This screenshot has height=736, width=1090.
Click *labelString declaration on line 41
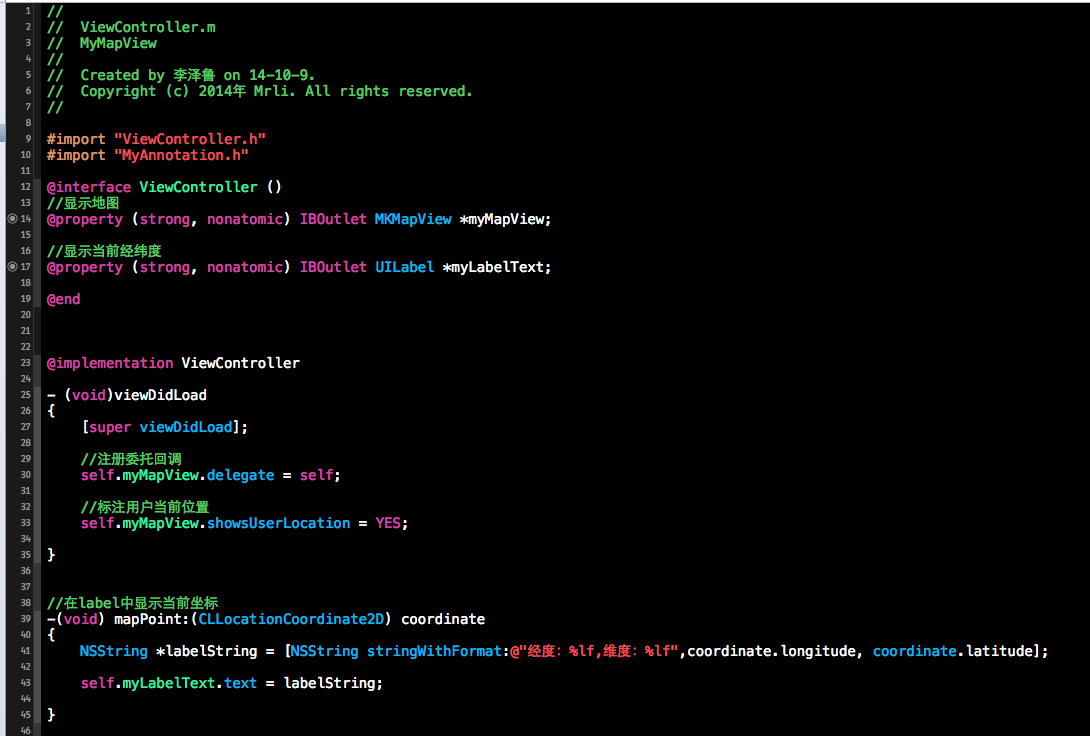pyautogui.click(x=206, y=651)
